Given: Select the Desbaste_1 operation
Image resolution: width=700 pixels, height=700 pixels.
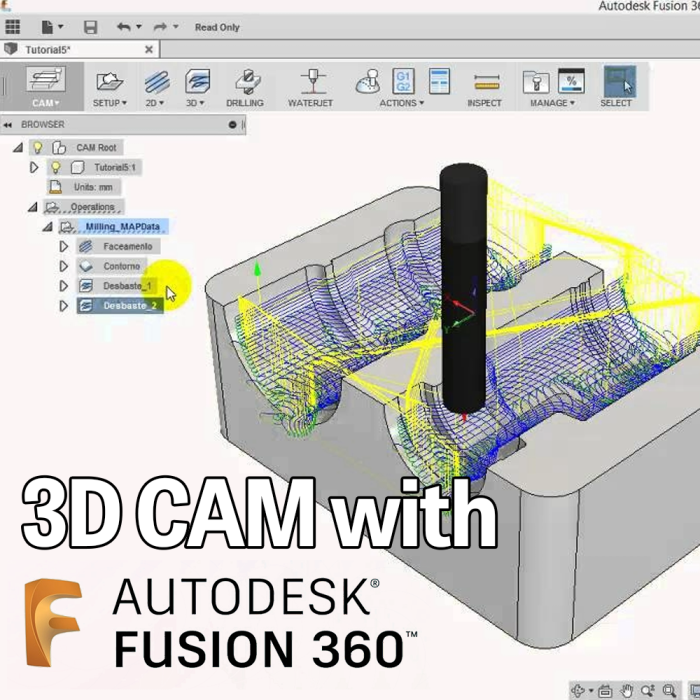Looking at the screenshot, I should click(117, 286).
